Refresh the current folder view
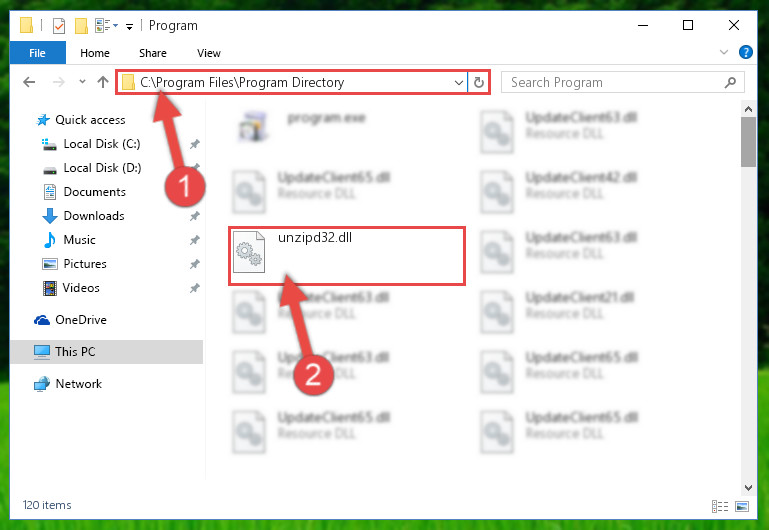 [x=479, y=82]
